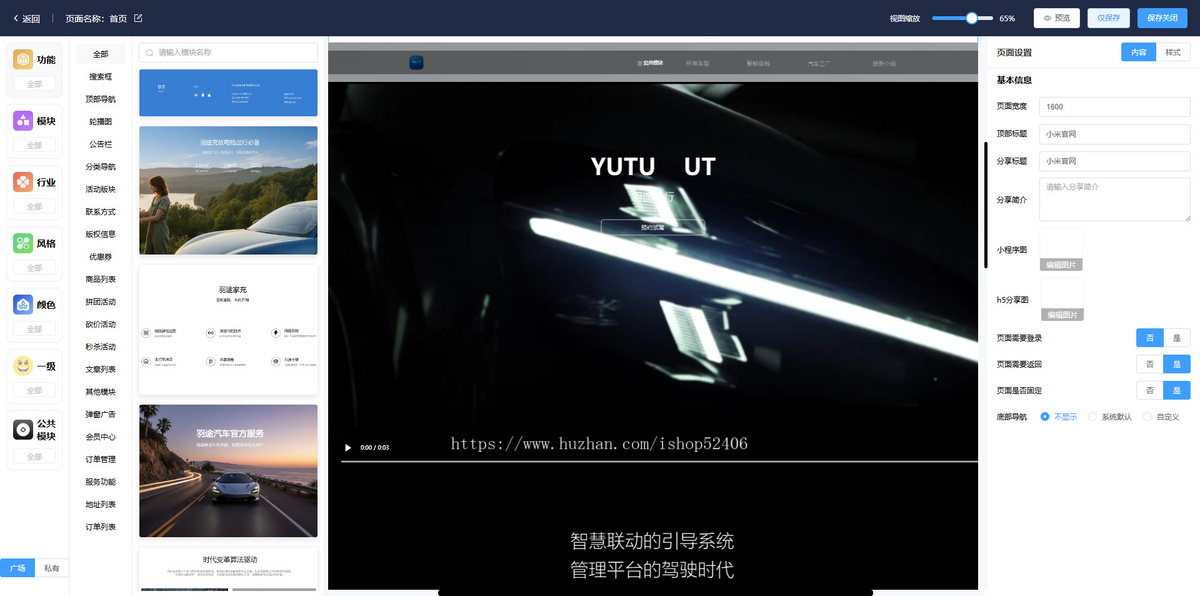Switch 页面需要返回 toggle to 否

coord(1150,364)
